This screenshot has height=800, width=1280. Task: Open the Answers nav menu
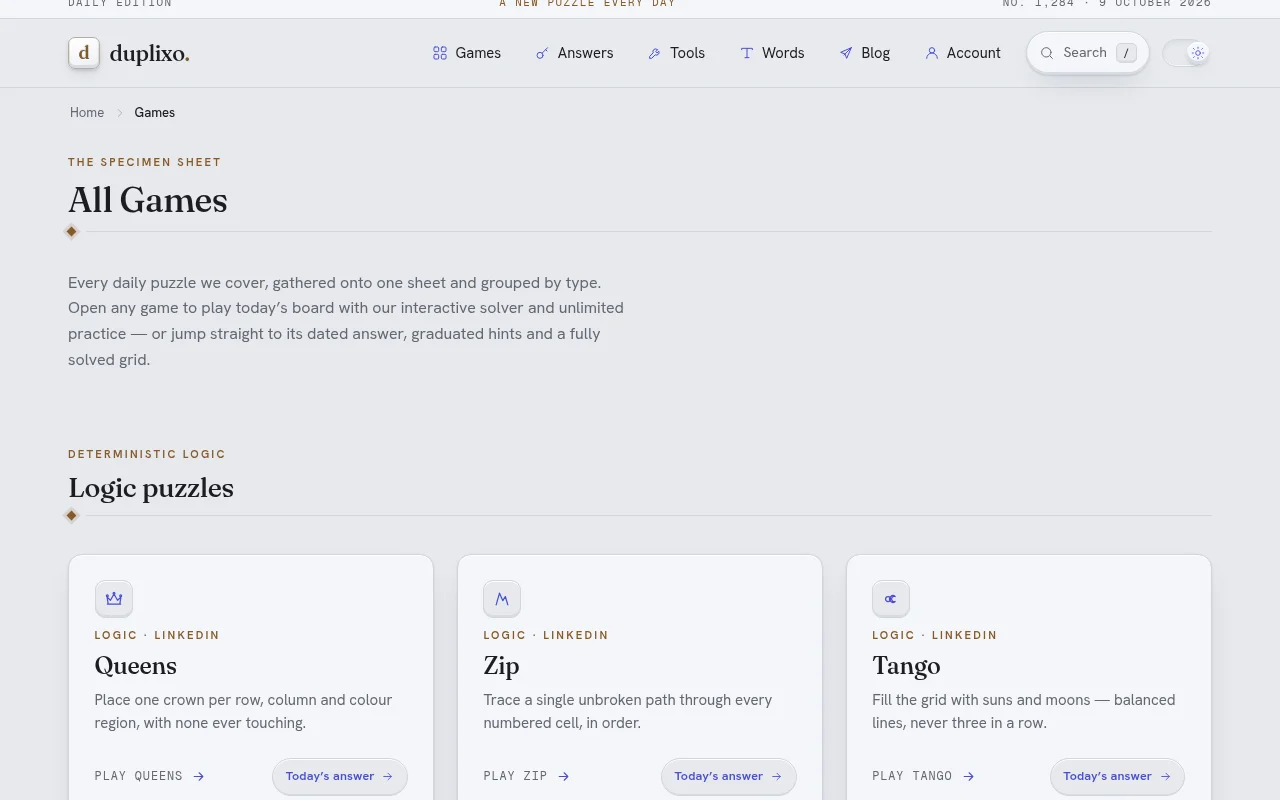(x=575, y=53)
